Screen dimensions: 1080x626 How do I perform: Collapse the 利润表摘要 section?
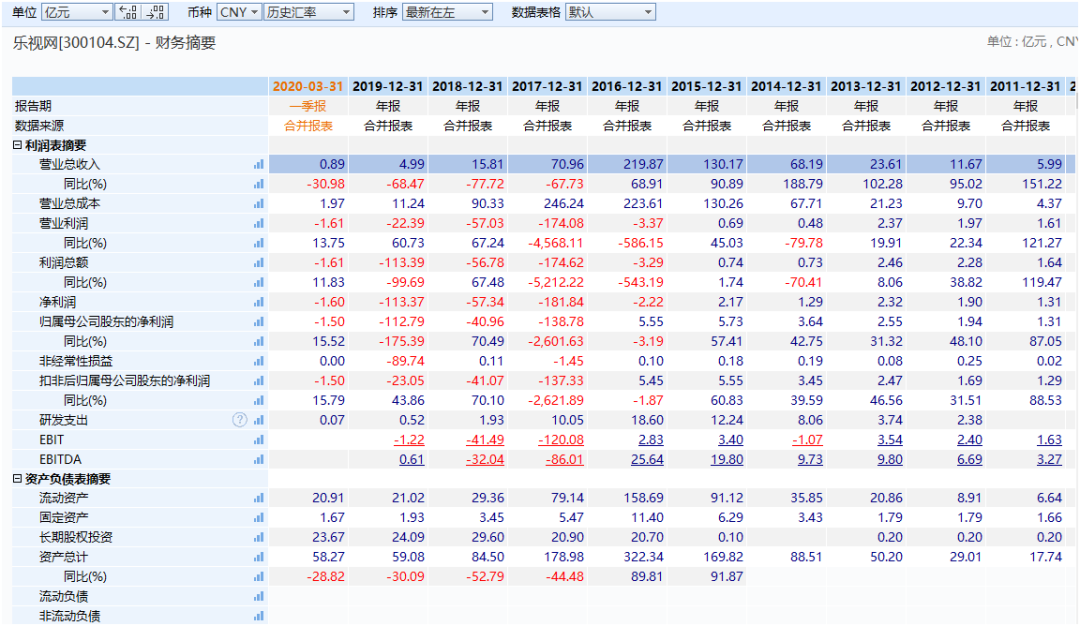click(x=17, y=145)
